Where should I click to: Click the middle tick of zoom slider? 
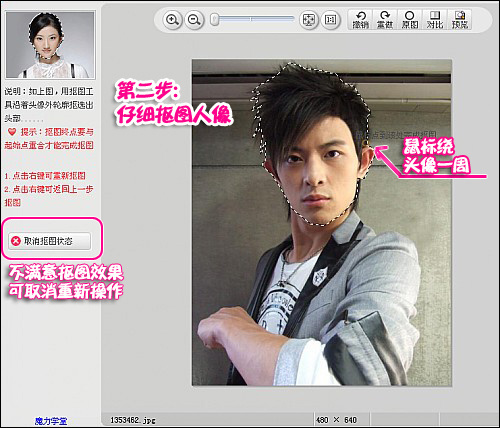pyautogui.click(x=251, y=19)
